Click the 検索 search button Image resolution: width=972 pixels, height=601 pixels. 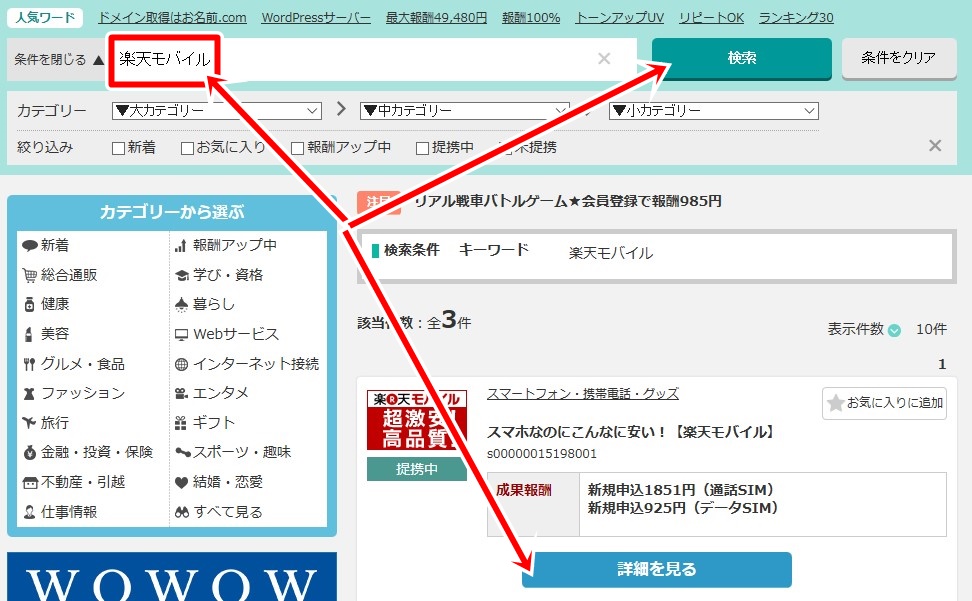[741, 58]
